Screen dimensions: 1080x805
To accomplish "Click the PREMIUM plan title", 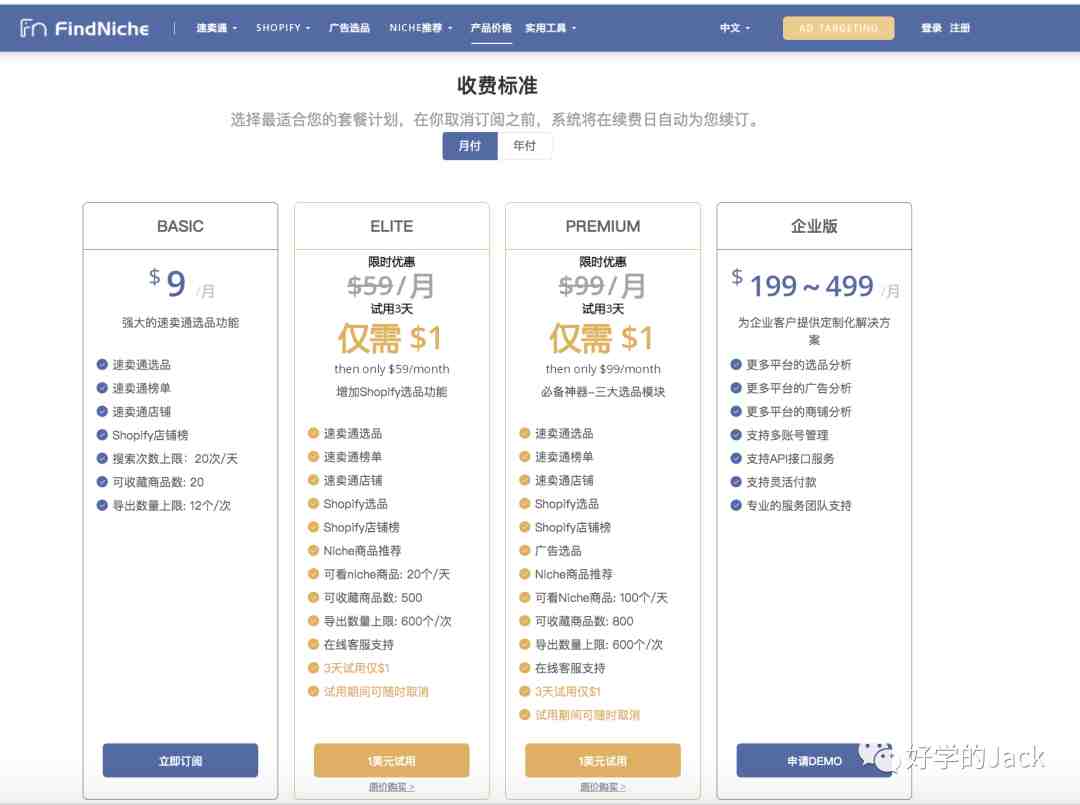I will [x=603, y=227].
